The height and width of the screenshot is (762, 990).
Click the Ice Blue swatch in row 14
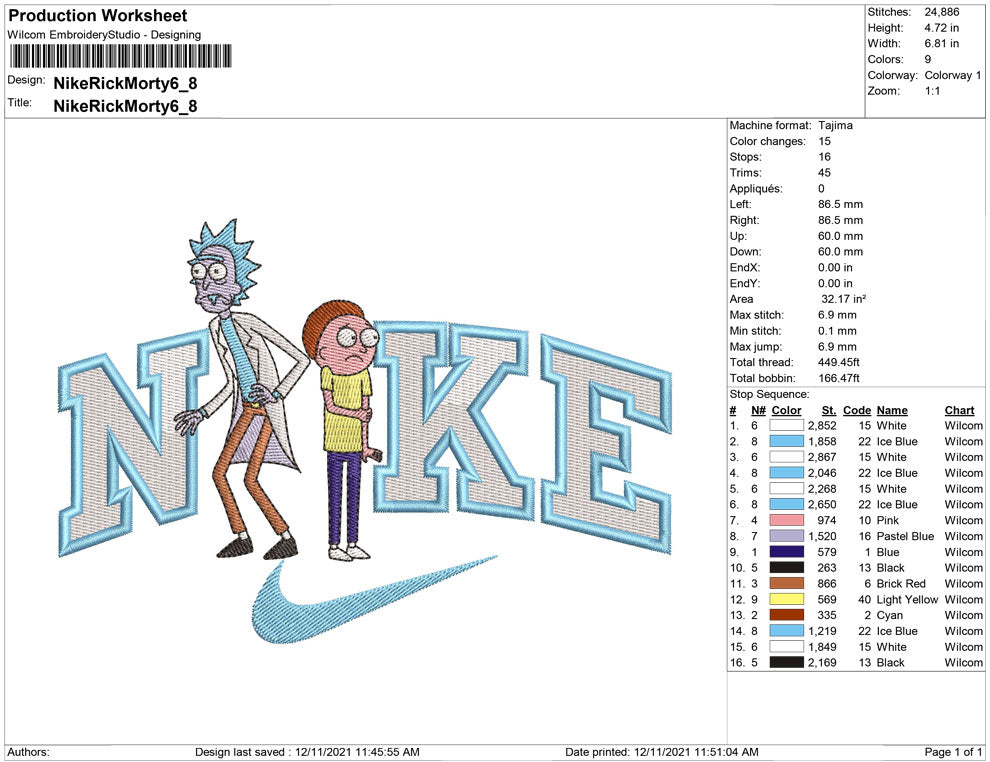(x=786, y=631)
